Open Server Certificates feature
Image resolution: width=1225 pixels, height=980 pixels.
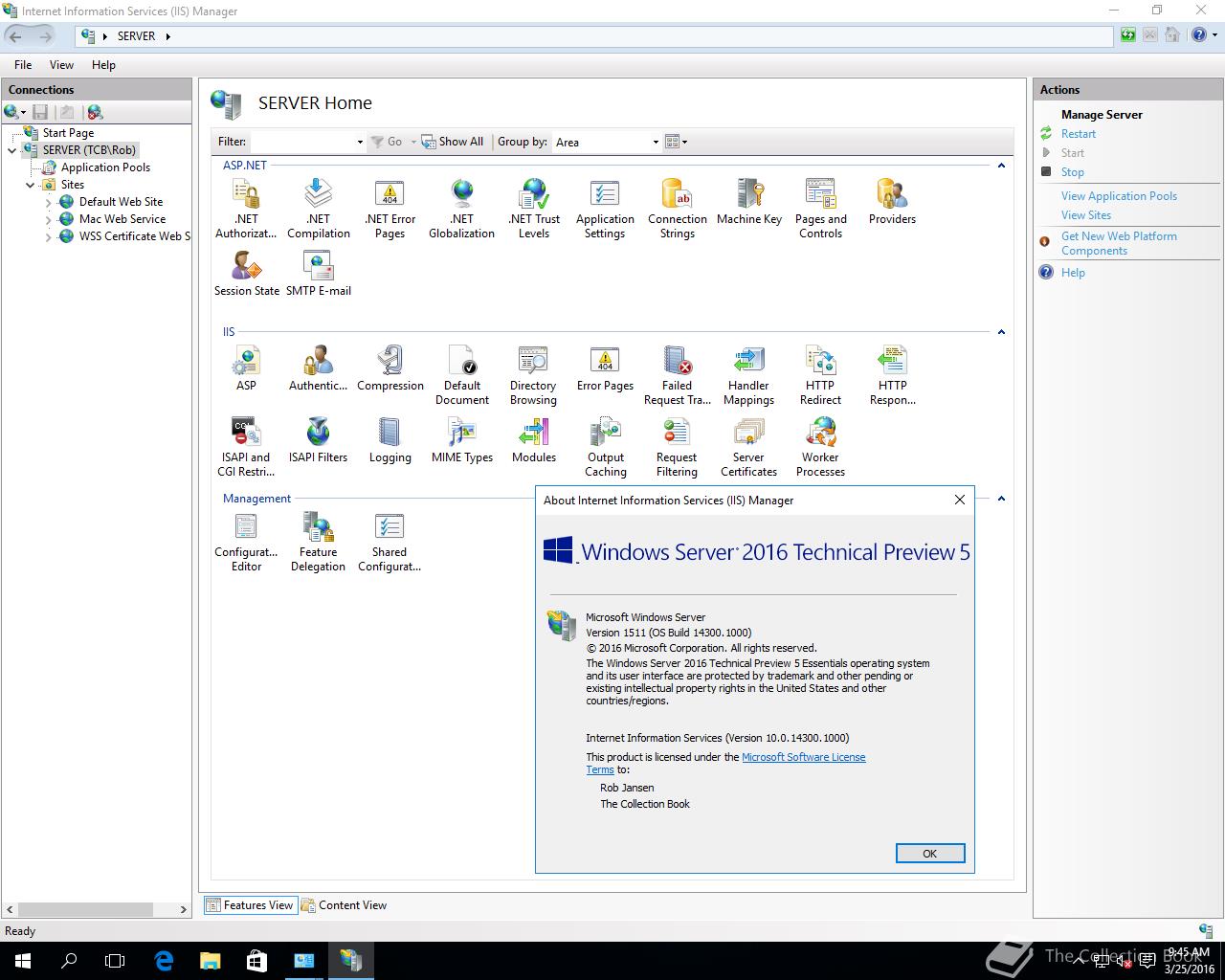coord(748,446)
